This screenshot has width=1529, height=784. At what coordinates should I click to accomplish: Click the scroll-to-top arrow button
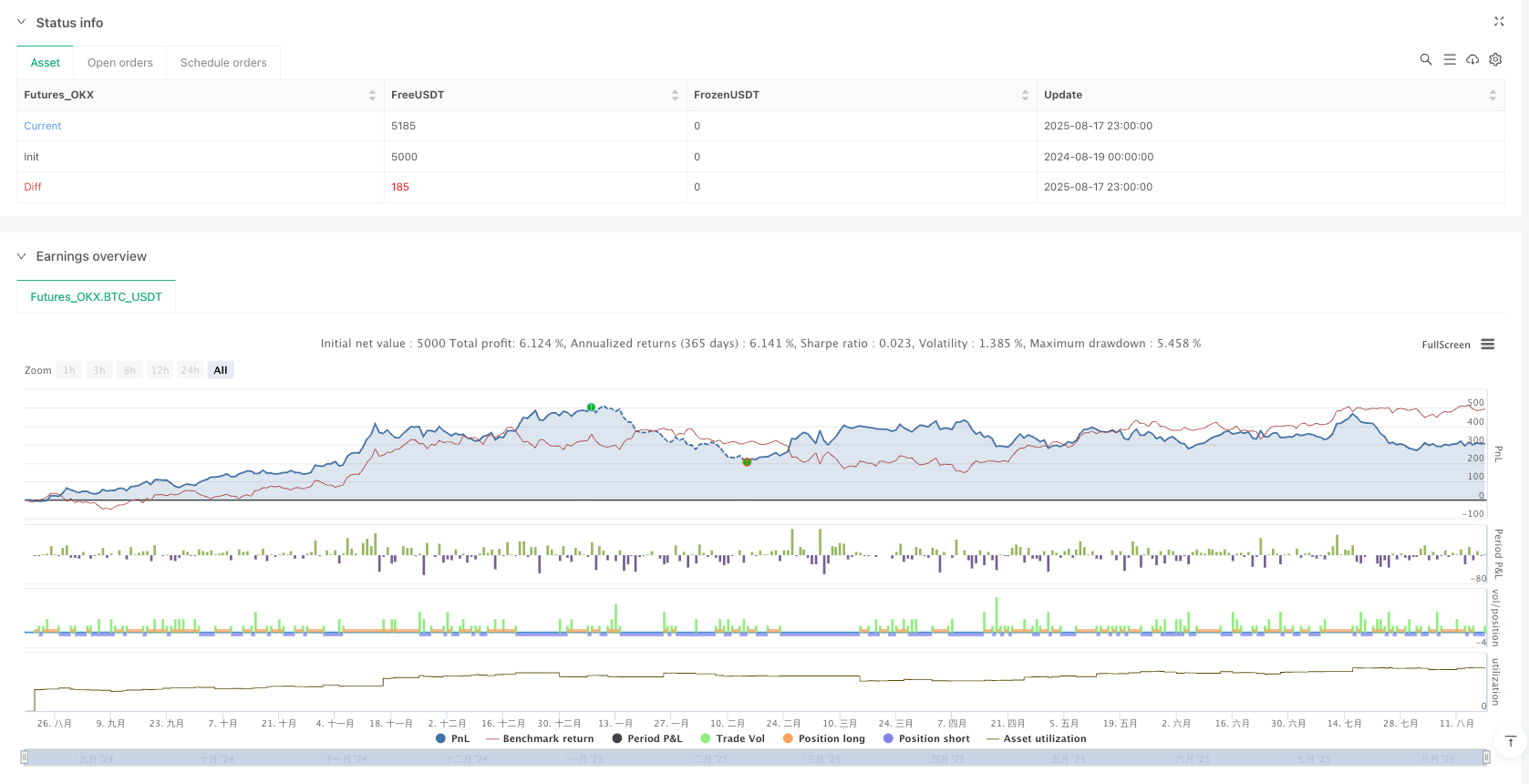click(1510, 741)
